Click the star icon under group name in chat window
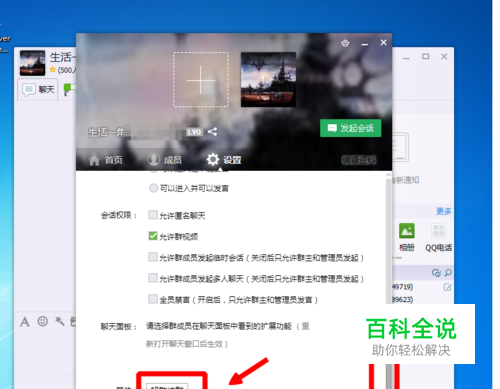The image size is (500, 389). point(53,70)
